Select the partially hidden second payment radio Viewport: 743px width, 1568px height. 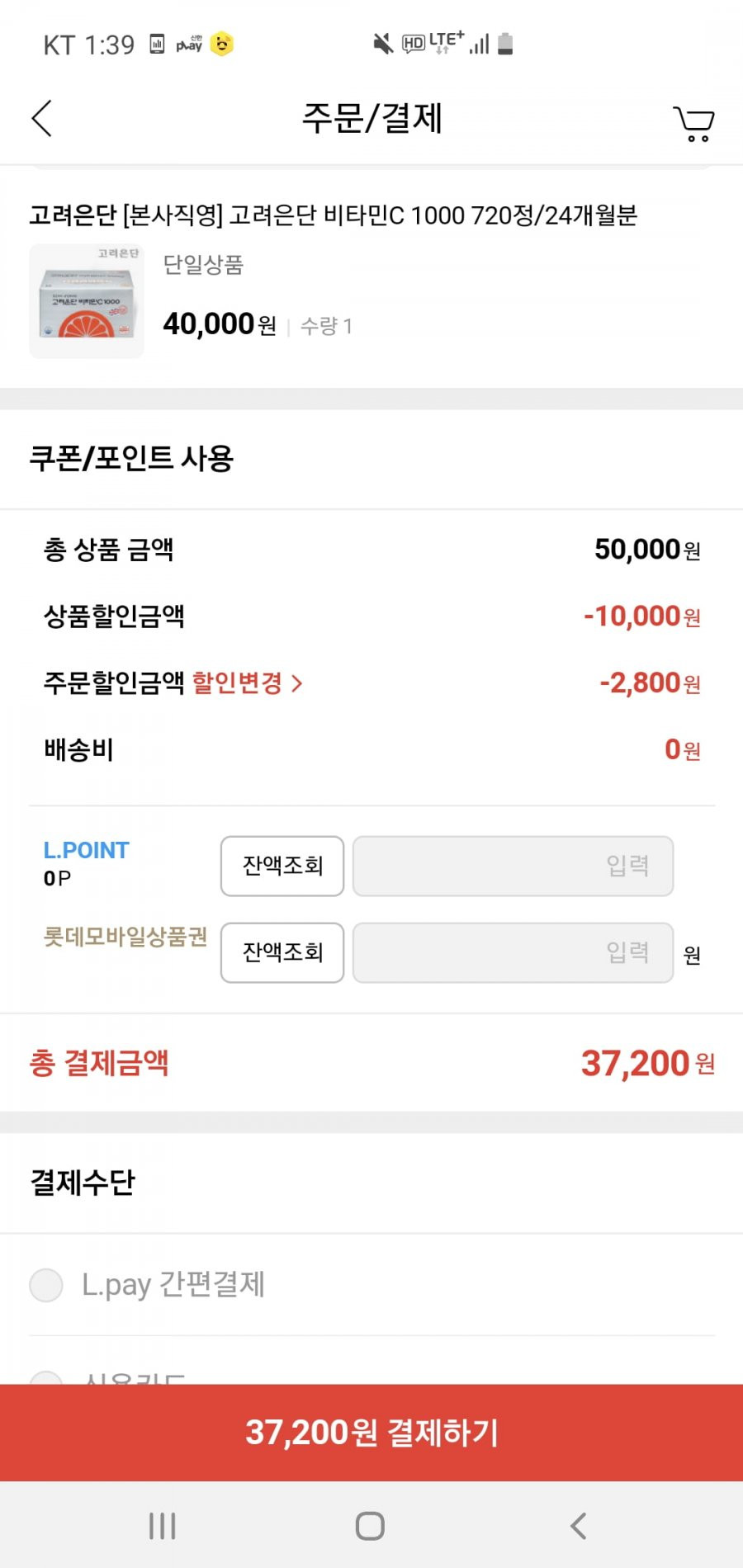[46, 1377]
